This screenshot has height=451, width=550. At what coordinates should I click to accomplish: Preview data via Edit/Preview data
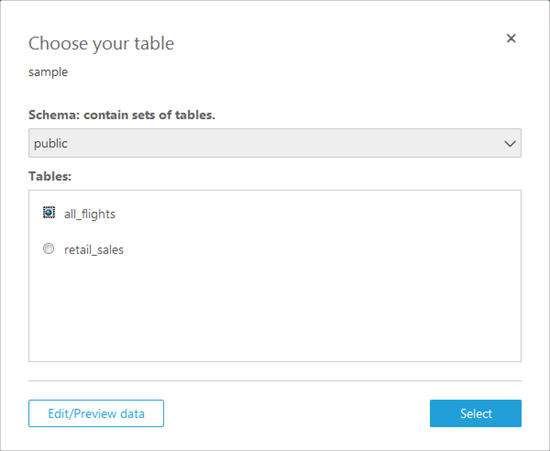point(96,413)
